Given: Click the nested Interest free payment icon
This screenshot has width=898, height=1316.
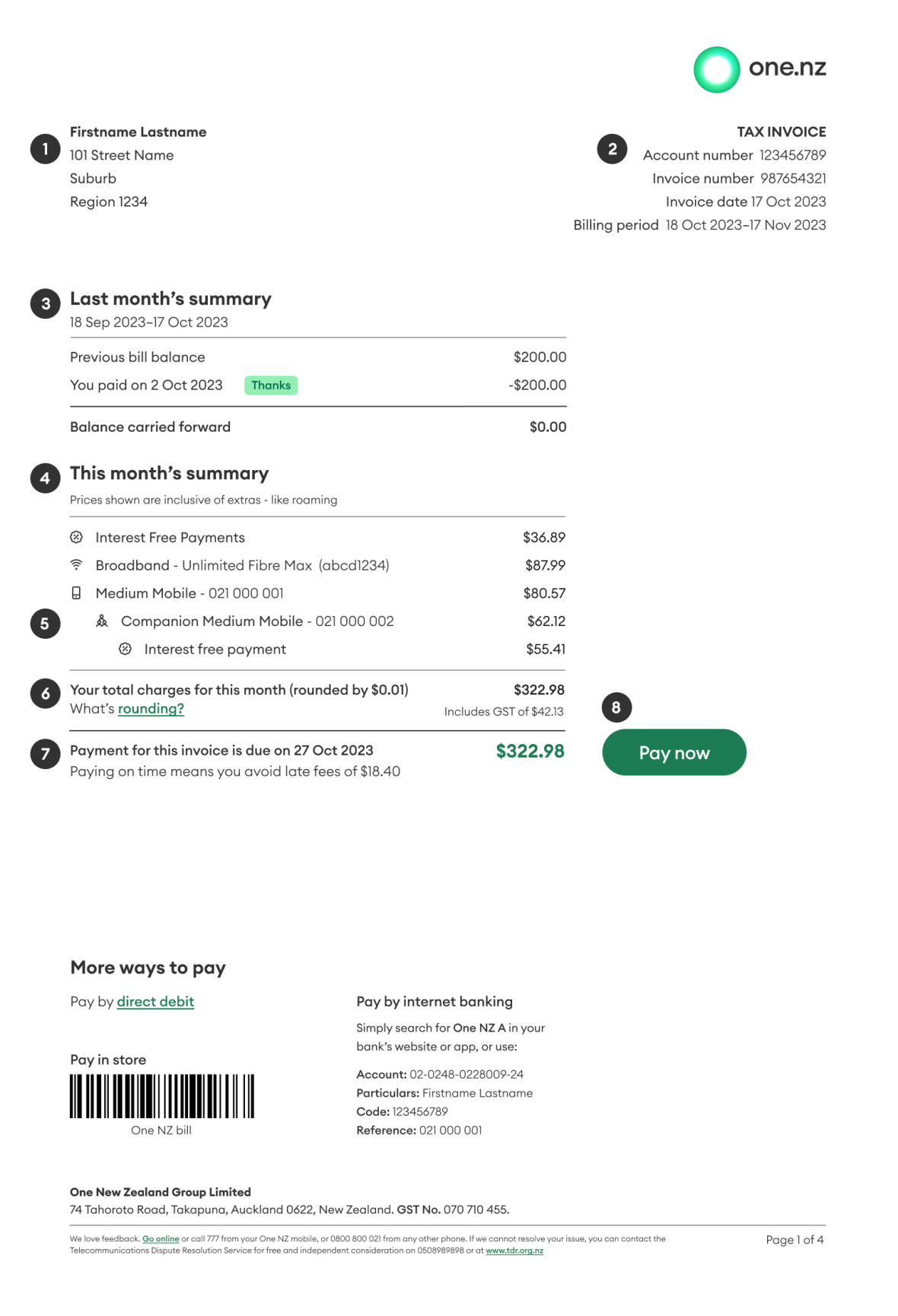Looking at the screenshot, I should (126, 650).
